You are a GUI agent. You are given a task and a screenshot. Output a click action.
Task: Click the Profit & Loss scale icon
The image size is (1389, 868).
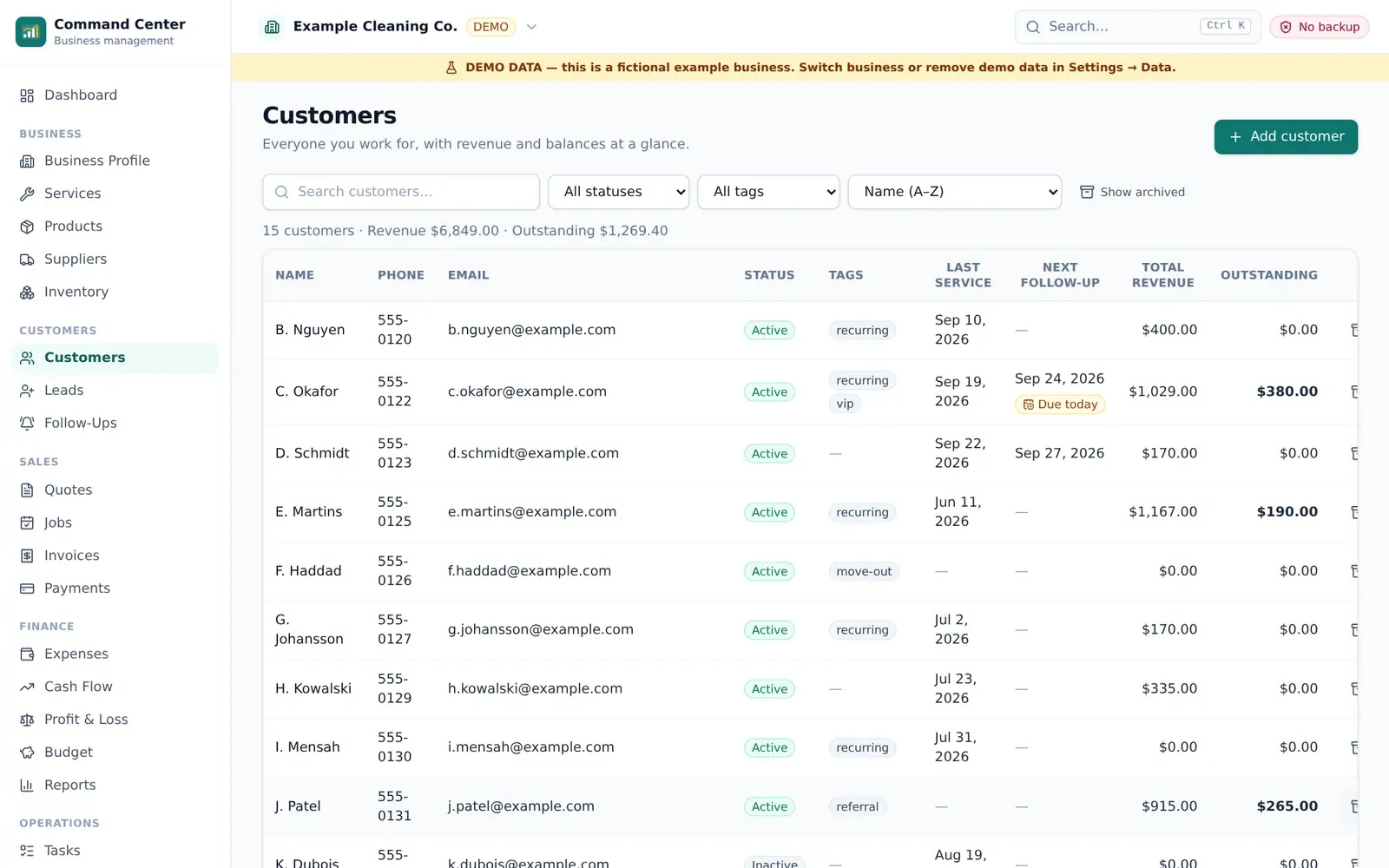point(27,720)
